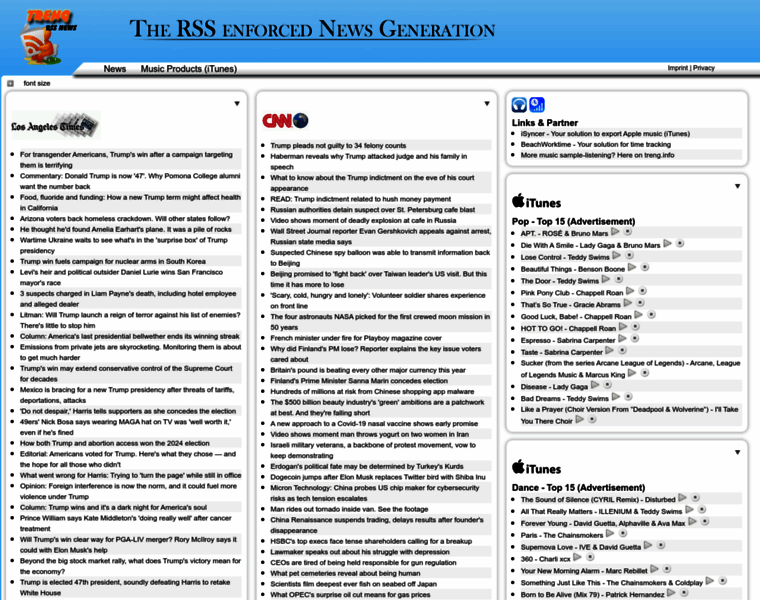Screen dimensions: 760x600
Task: Open 'French minister under fire for Playboy' story
Action: pos(356,338)
